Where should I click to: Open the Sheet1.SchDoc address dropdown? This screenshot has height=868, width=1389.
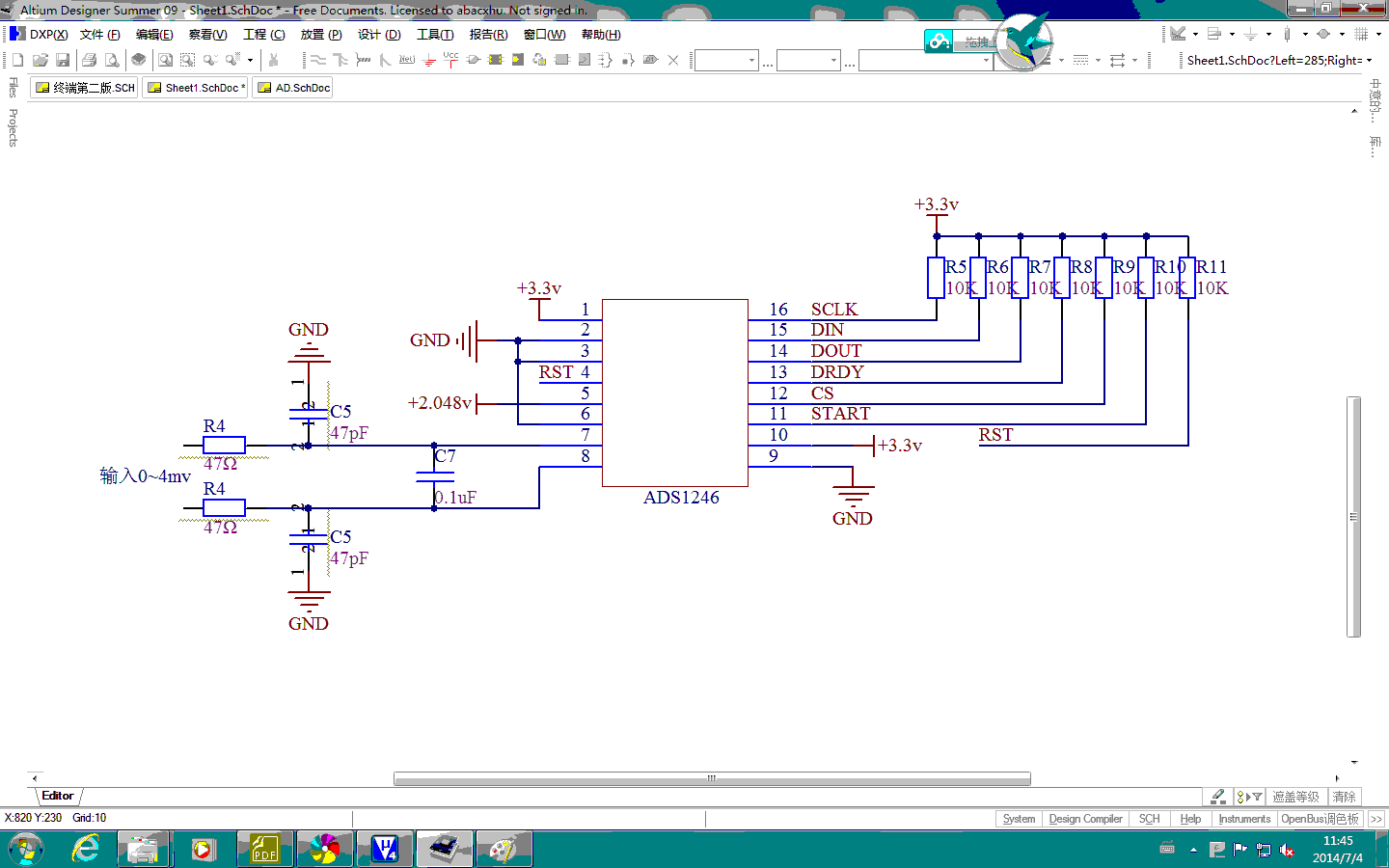[1369, 60]
